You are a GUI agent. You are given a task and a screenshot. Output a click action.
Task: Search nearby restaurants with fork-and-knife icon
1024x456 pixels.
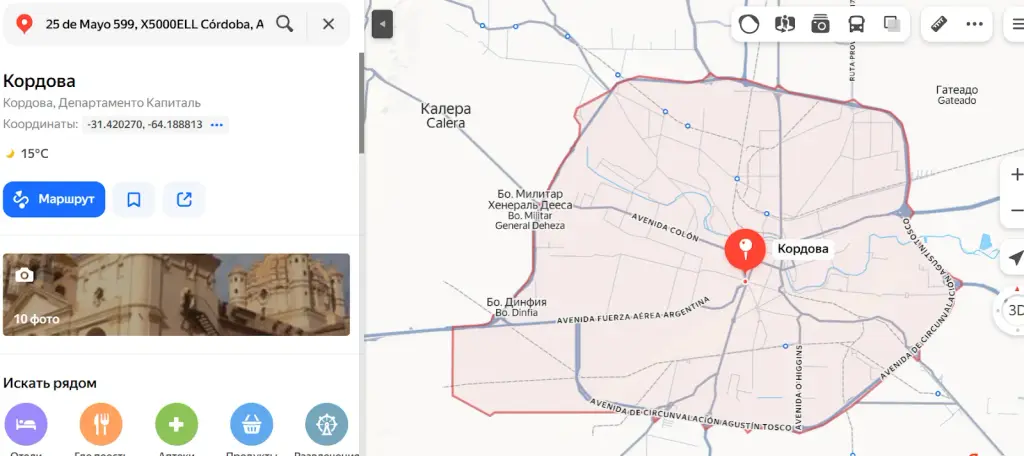[101, 425]
